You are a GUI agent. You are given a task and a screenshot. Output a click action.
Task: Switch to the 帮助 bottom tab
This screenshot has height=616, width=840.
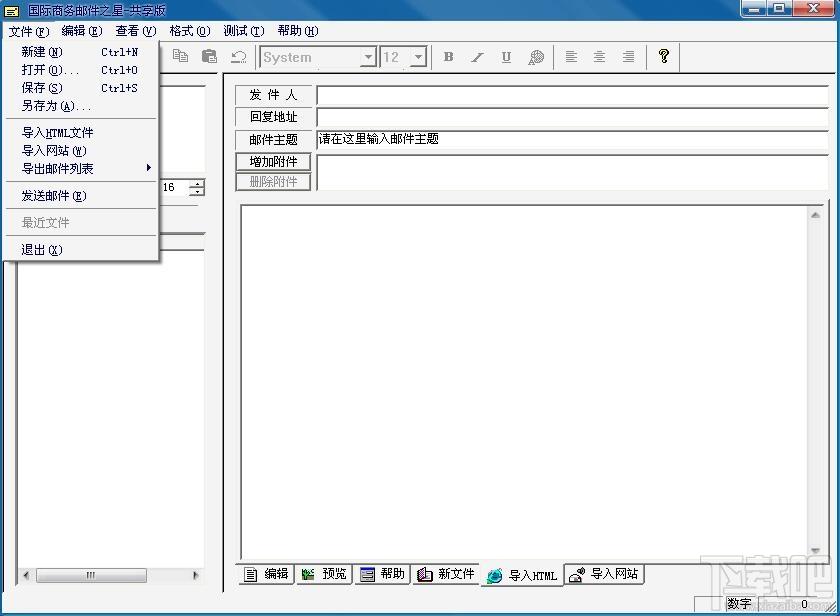382,574
